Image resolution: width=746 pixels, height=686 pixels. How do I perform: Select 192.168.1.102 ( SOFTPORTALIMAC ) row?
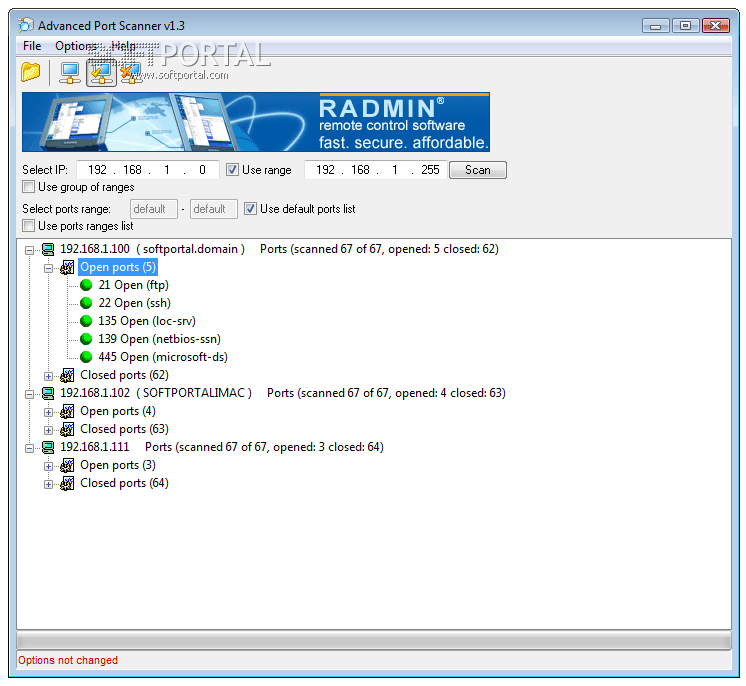pos(283,393)
